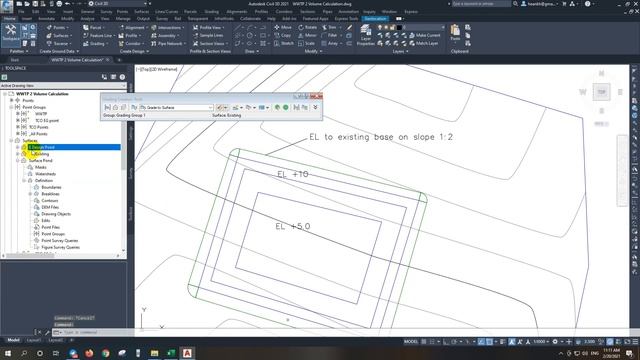640x360 pixels.
Task: Click the black layer color swatch
Action: (399, 27)
